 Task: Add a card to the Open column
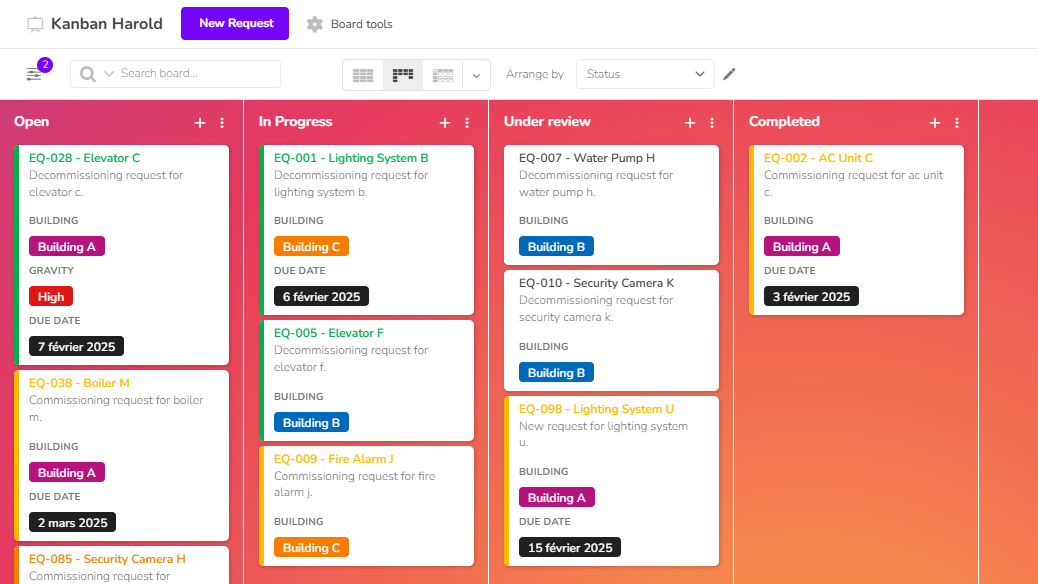pyautogui.click(x=200, y=122)
